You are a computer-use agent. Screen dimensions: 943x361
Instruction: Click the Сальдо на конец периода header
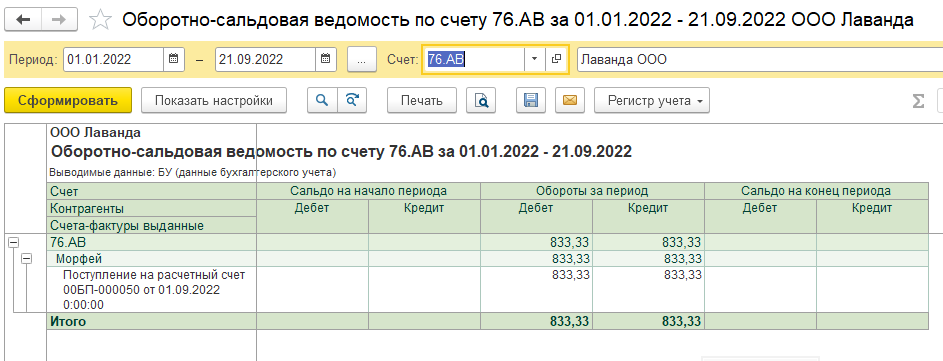(816, 191)
